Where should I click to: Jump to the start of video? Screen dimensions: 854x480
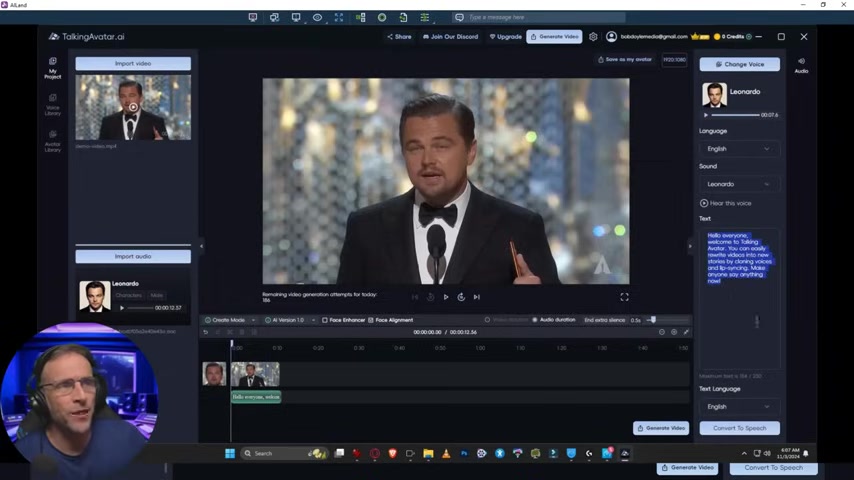point(415,297)
